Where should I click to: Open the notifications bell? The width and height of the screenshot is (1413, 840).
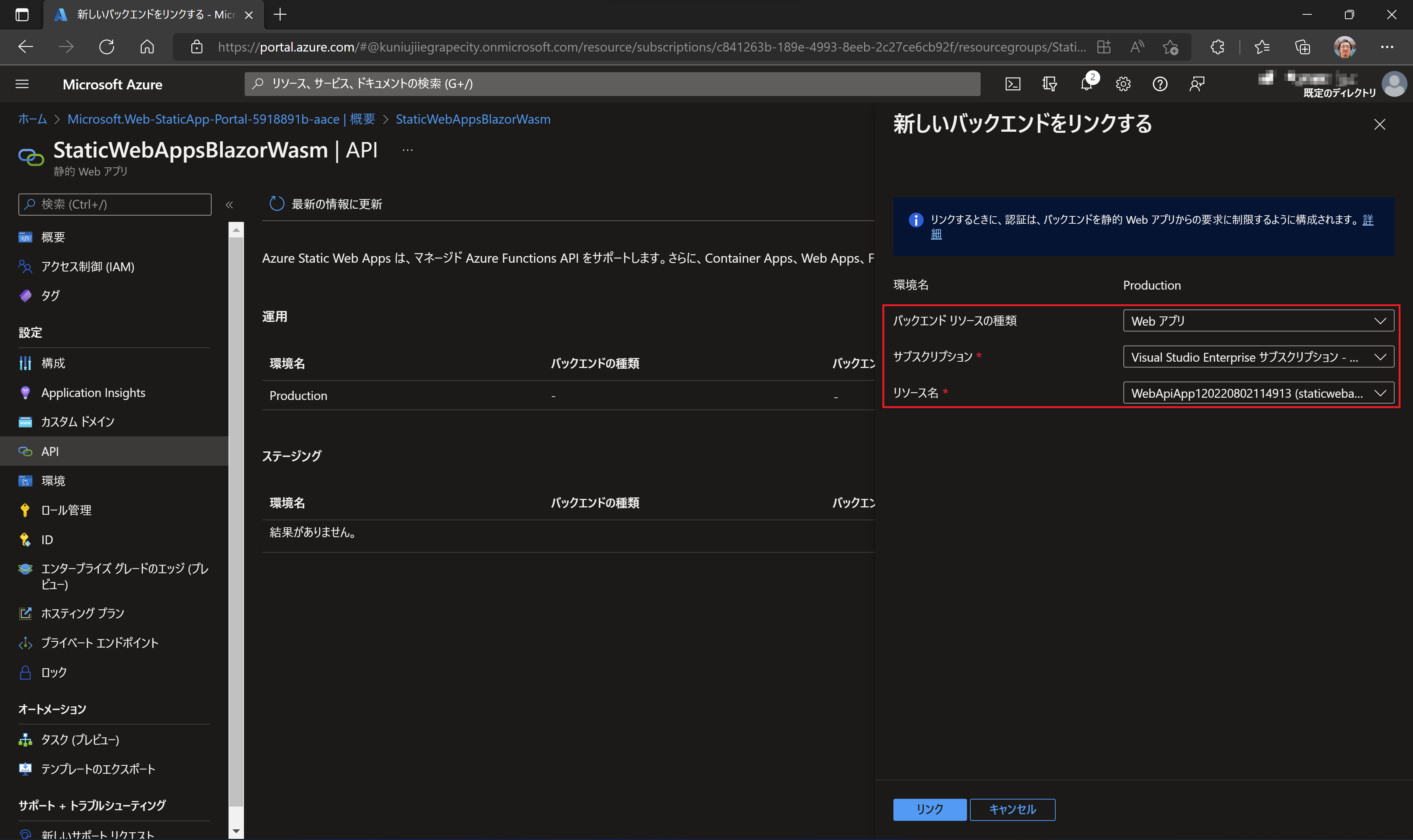(1086, 84)
